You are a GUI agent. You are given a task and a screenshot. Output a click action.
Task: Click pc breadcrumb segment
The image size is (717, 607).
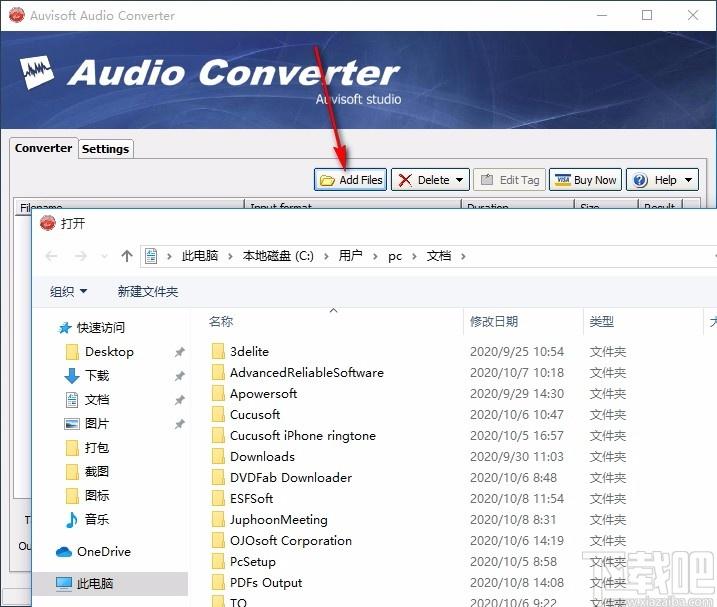click(395, 256)
